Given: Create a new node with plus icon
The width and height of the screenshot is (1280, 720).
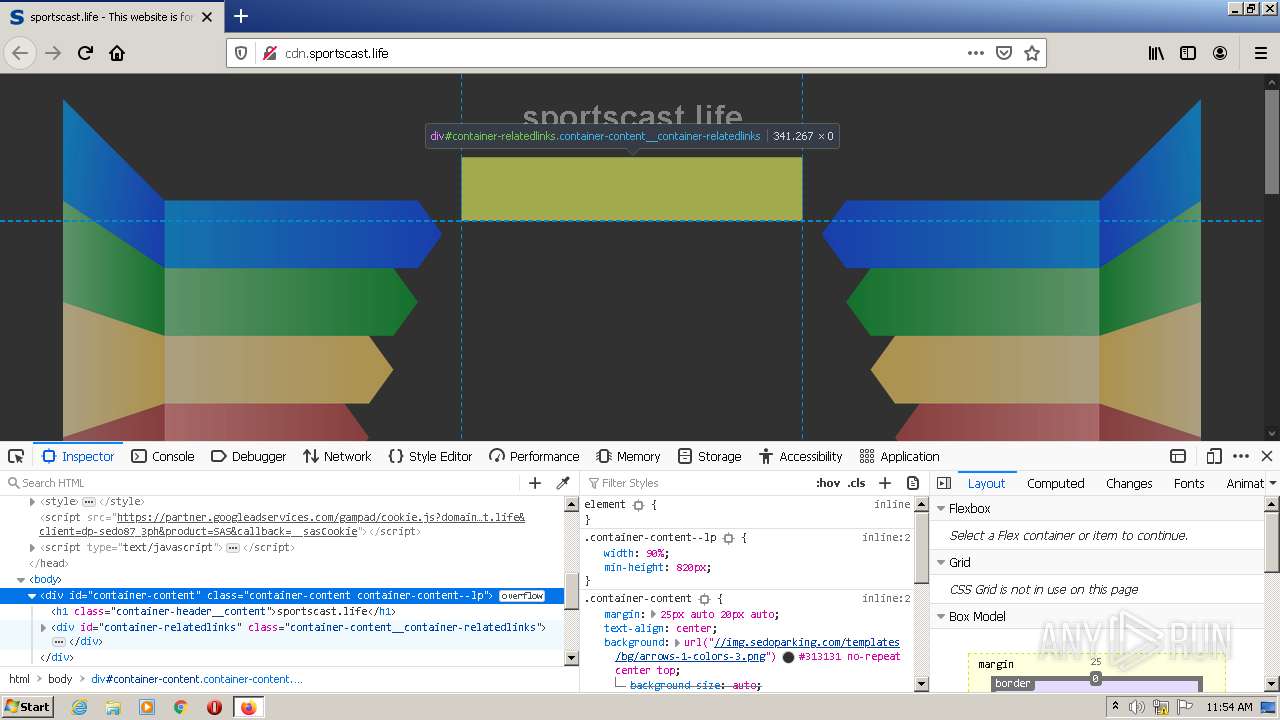Looking at the screenshot, I should (535, 483).
